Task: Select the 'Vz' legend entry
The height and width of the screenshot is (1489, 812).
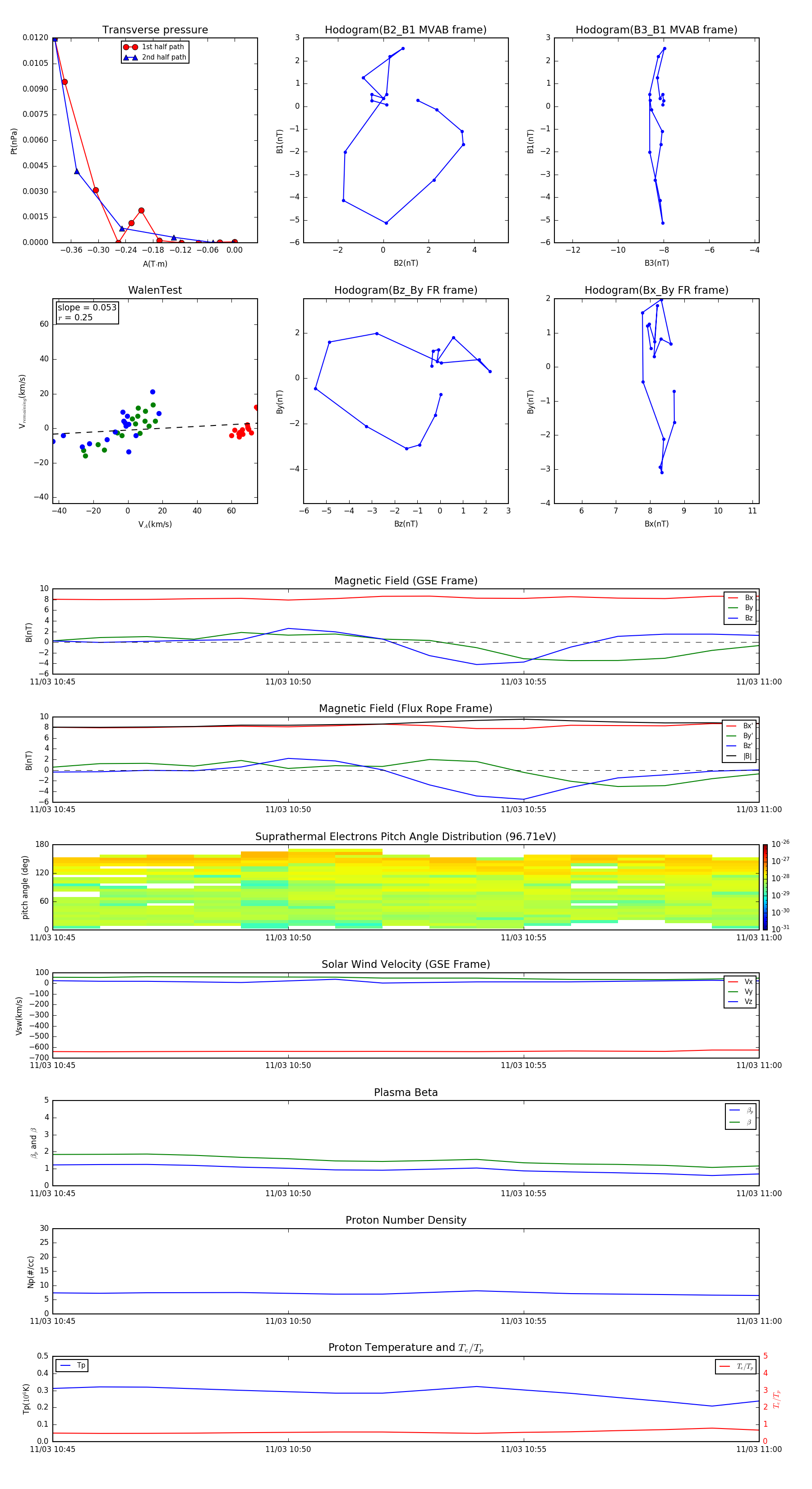Action: click(x=740, y=1002)
